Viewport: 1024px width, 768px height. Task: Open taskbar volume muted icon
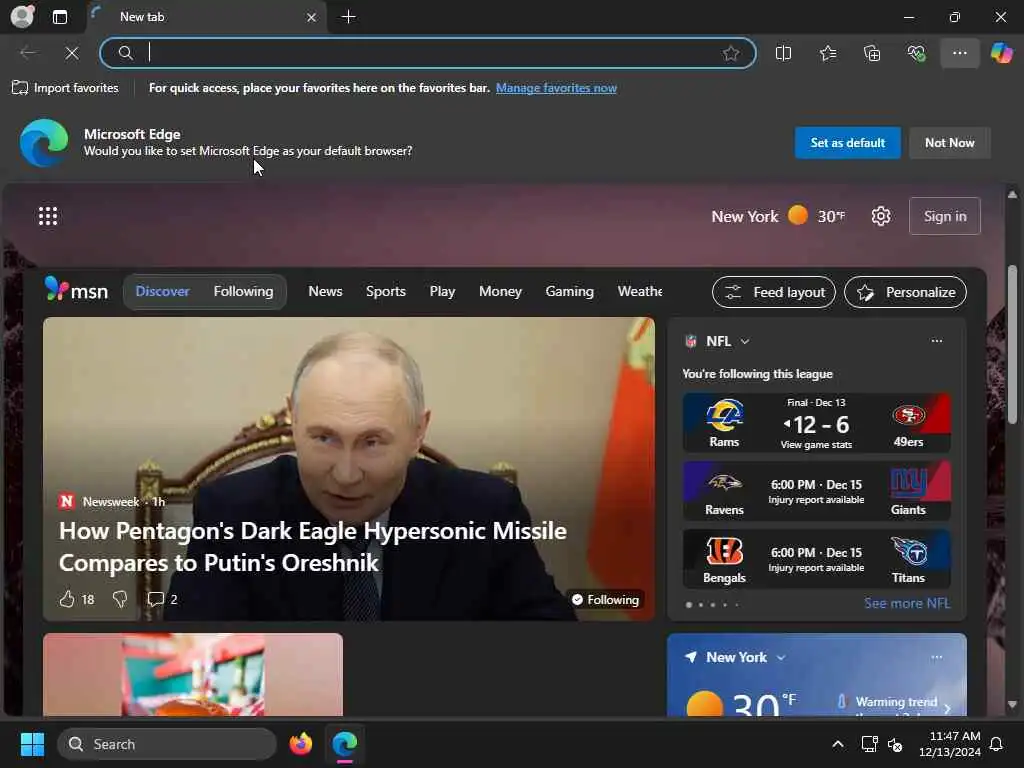[895, 744]
